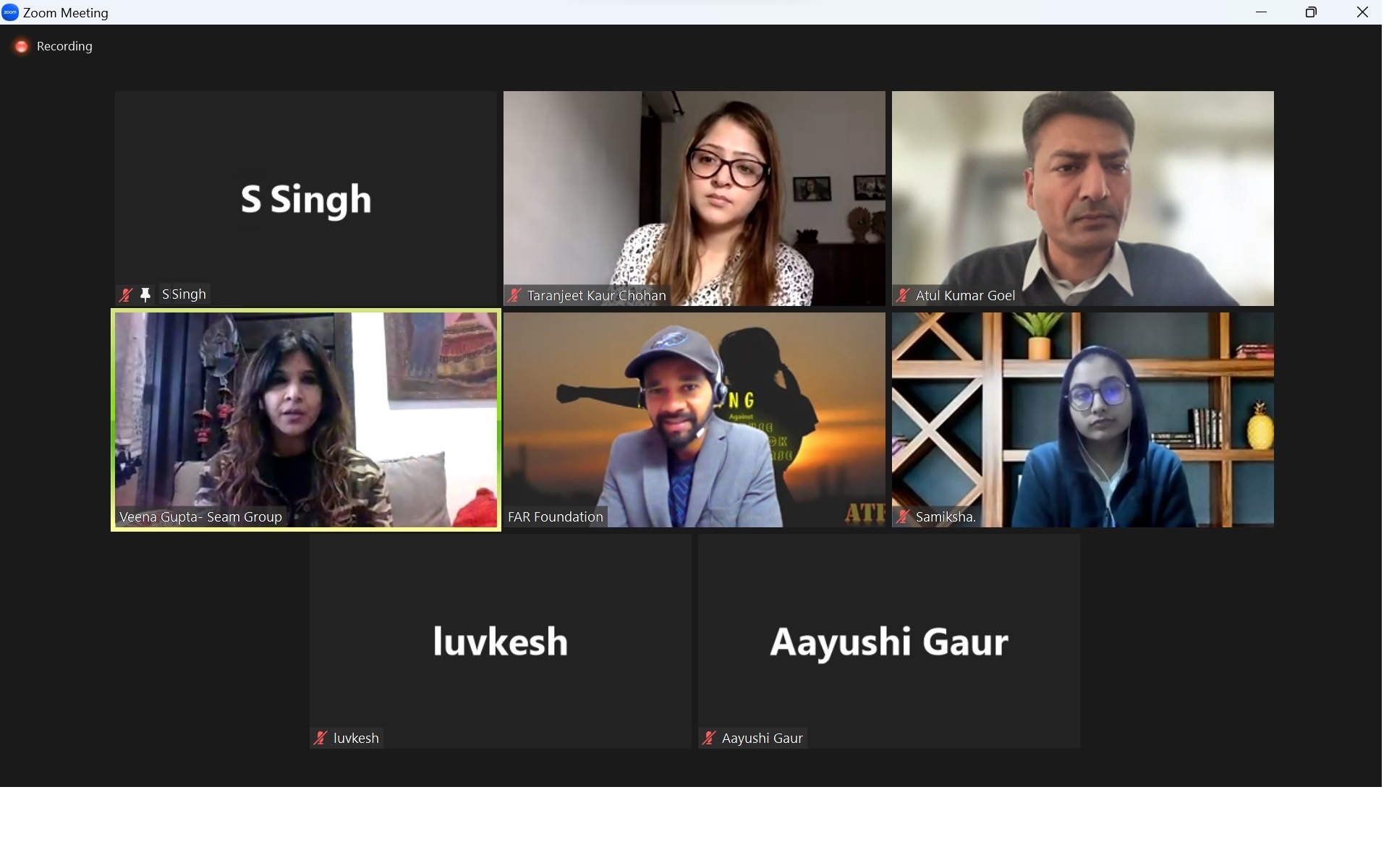The image size is (1389, 868).
Task: Restore down the Zoom Meeting window
Action: (x=1311, y=12)
